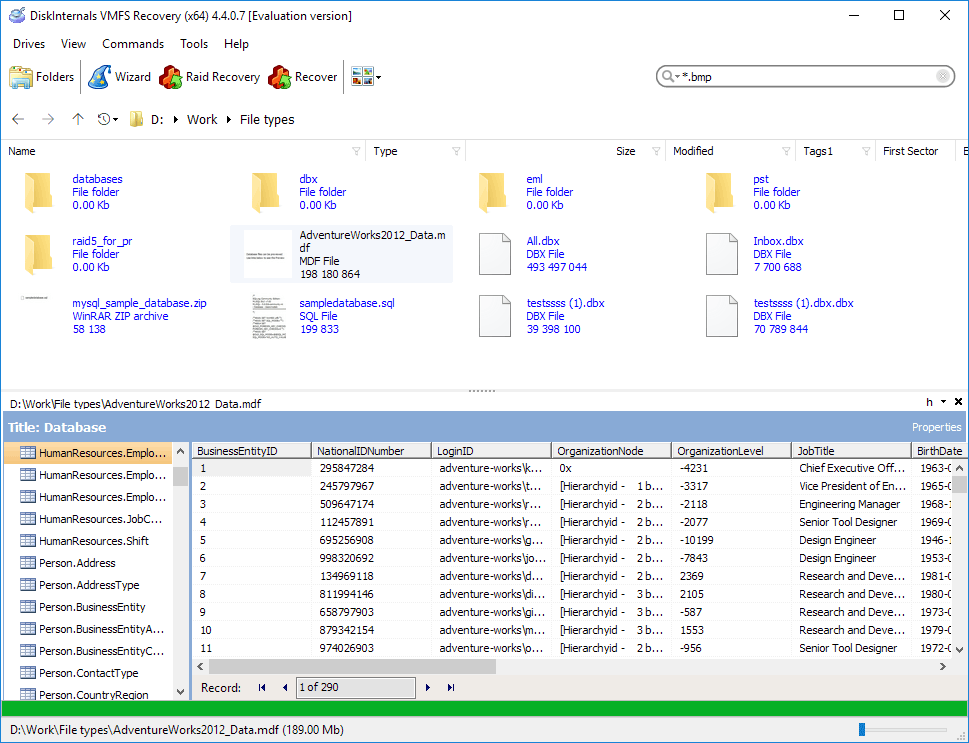Click the D: drive in breadcrumb
969x743 pixels.
click(157, 119)
